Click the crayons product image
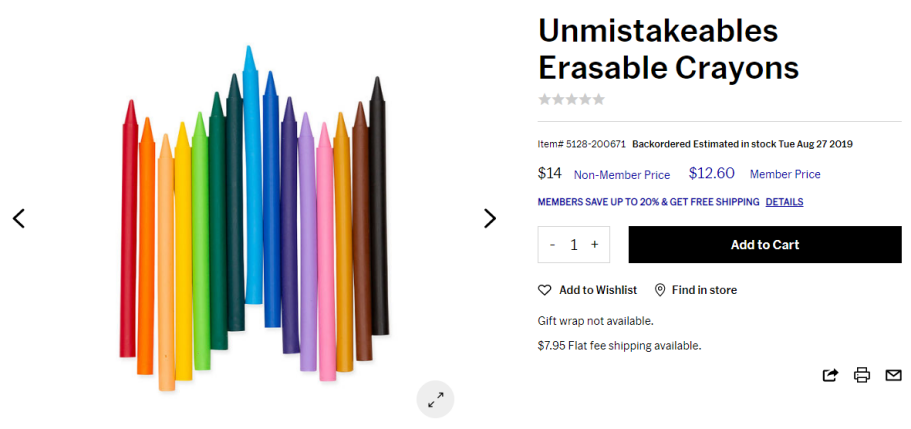 [254, 215]
